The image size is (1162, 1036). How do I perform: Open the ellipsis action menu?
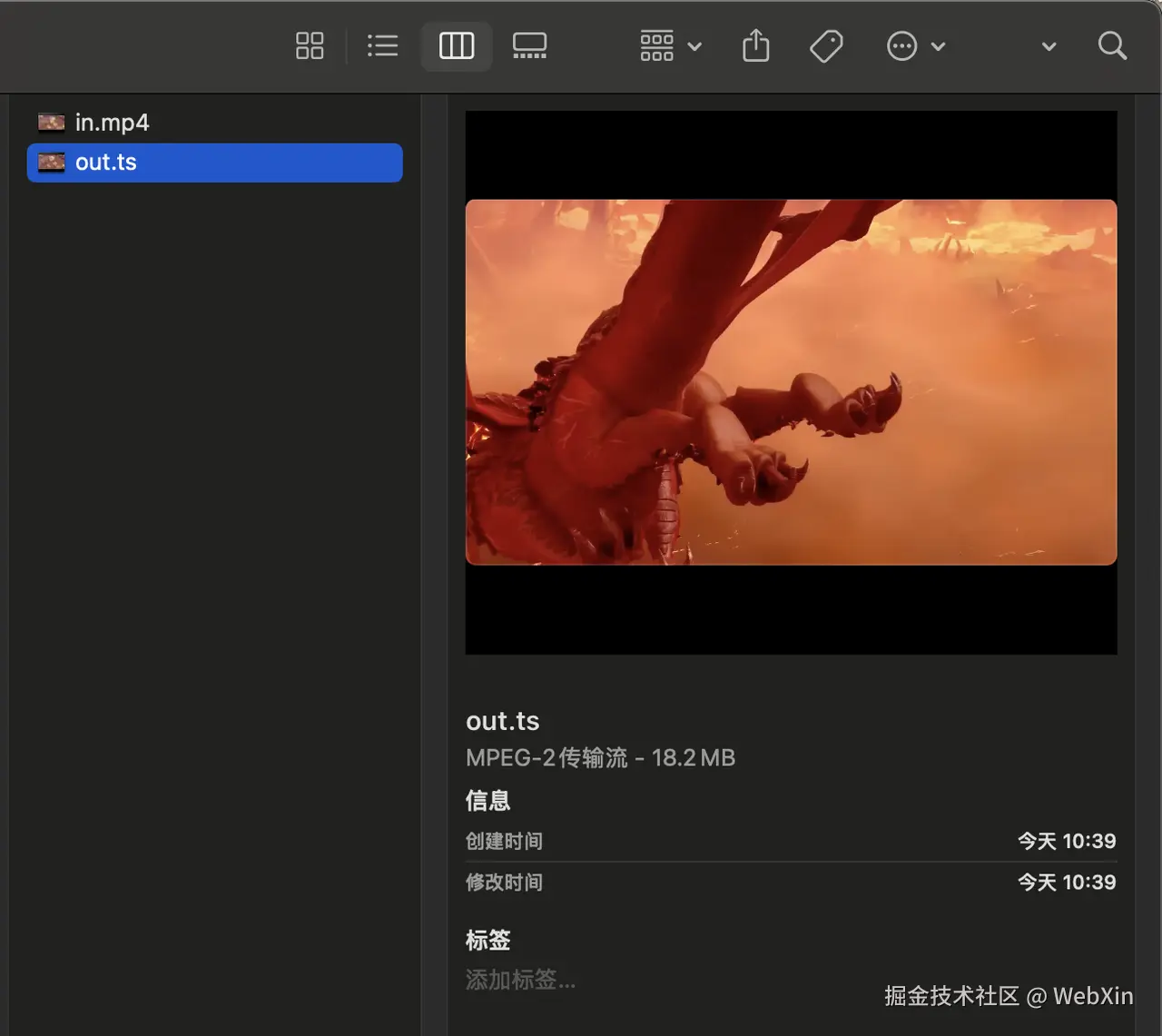point(901,45)
